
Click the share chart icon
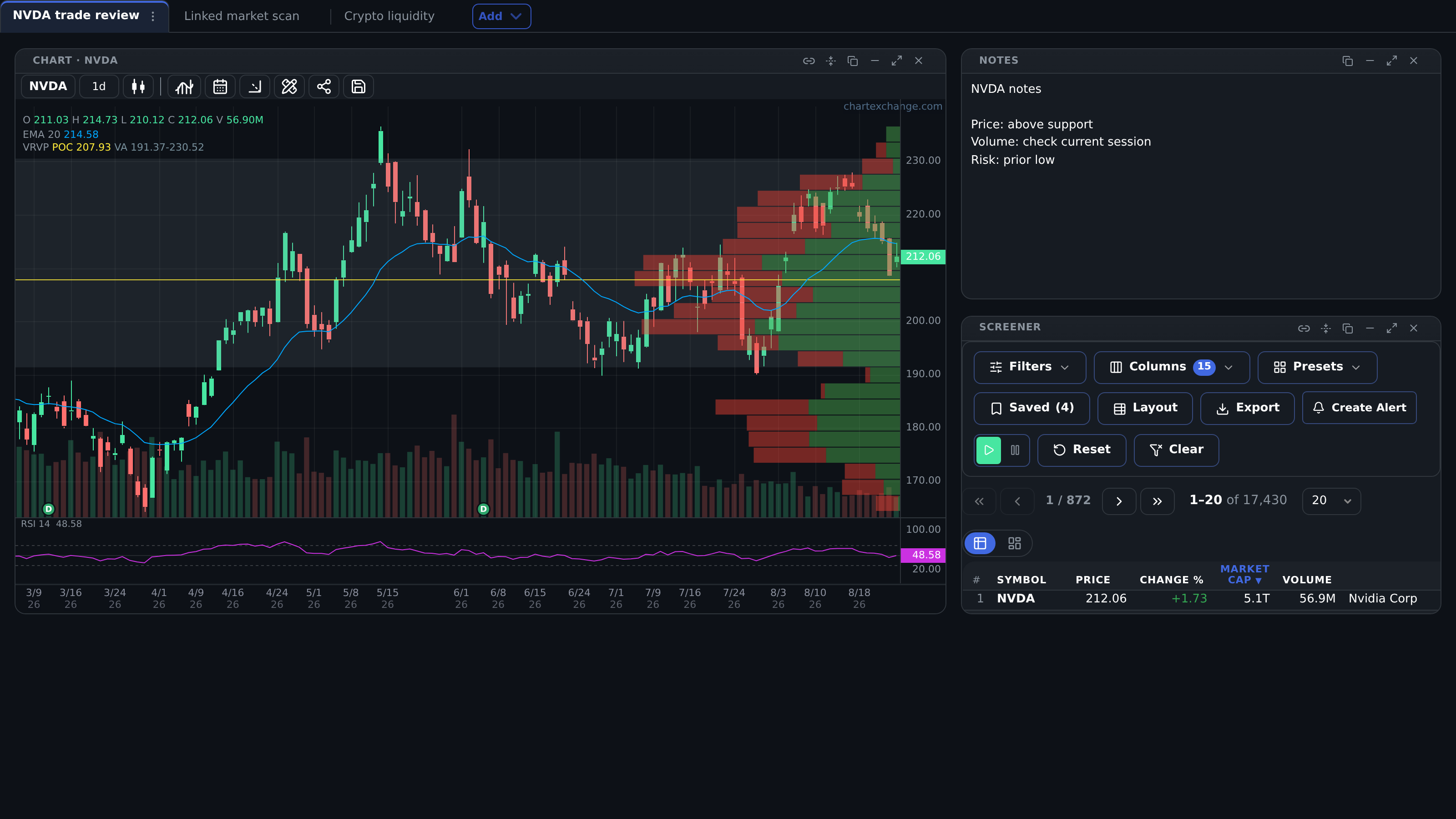[x=324, y=86]
